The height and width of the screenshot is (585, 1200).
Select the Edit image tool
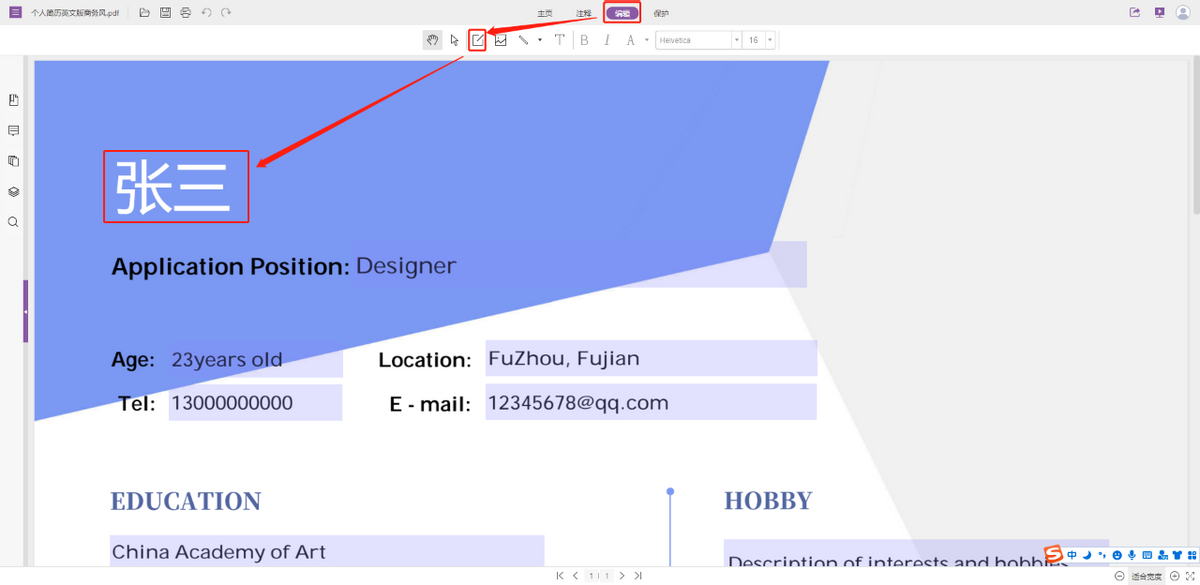pyautogui.click(x=500, y=40)
